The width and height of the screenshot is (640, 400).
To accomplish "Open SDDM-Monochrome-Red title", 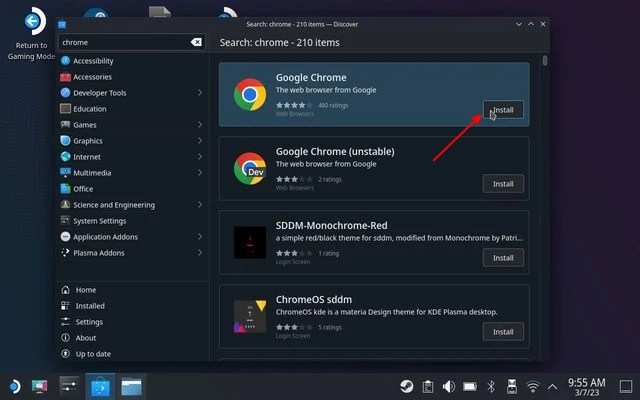I will 331,225.
